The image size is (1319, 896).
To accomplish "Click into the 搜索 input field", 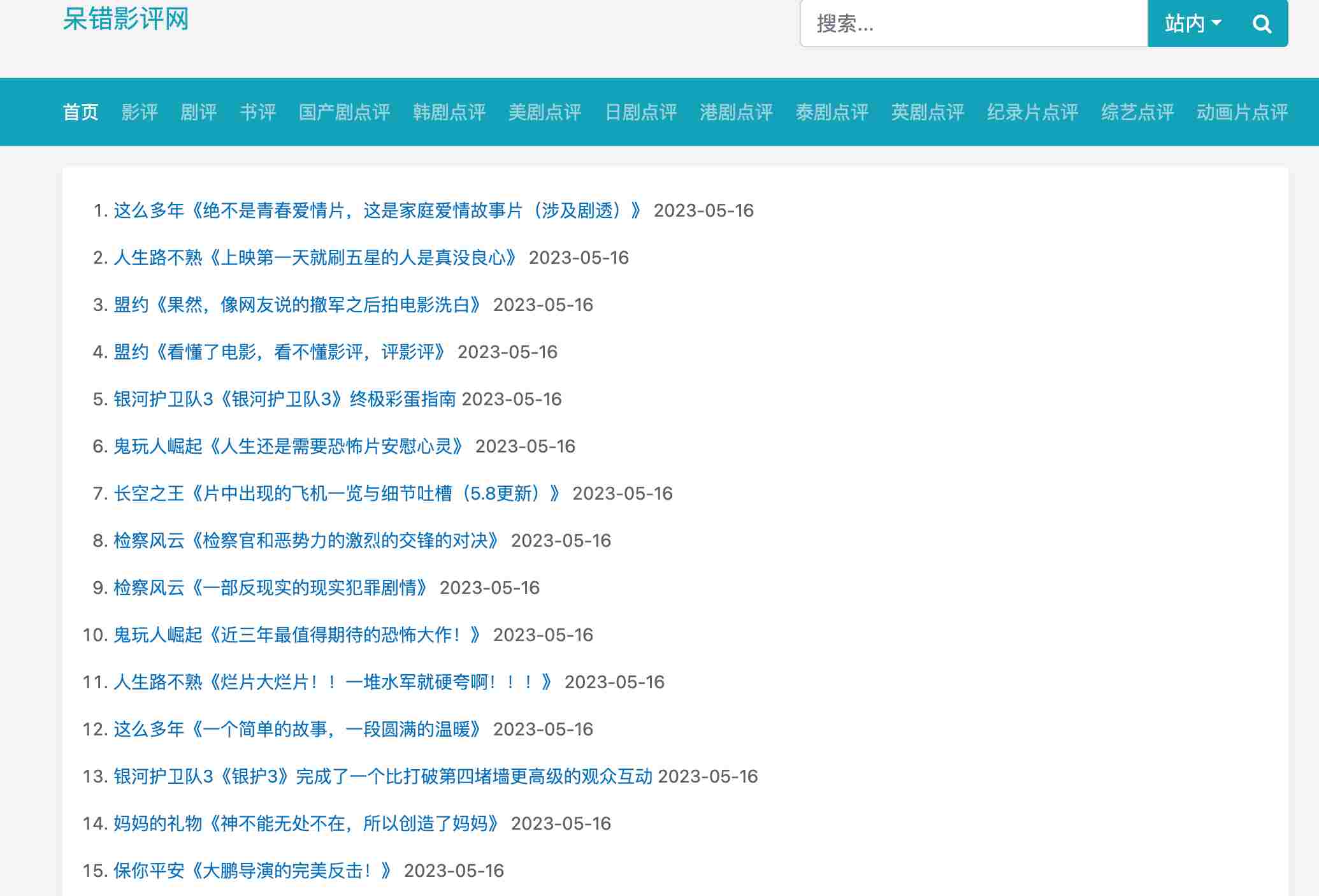I will (974, 24).
